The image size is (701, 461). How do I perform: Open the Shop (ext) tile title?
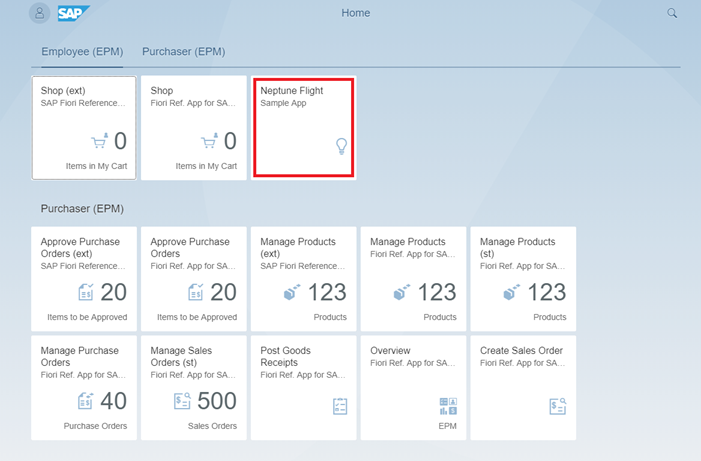[x=63, y=90]
